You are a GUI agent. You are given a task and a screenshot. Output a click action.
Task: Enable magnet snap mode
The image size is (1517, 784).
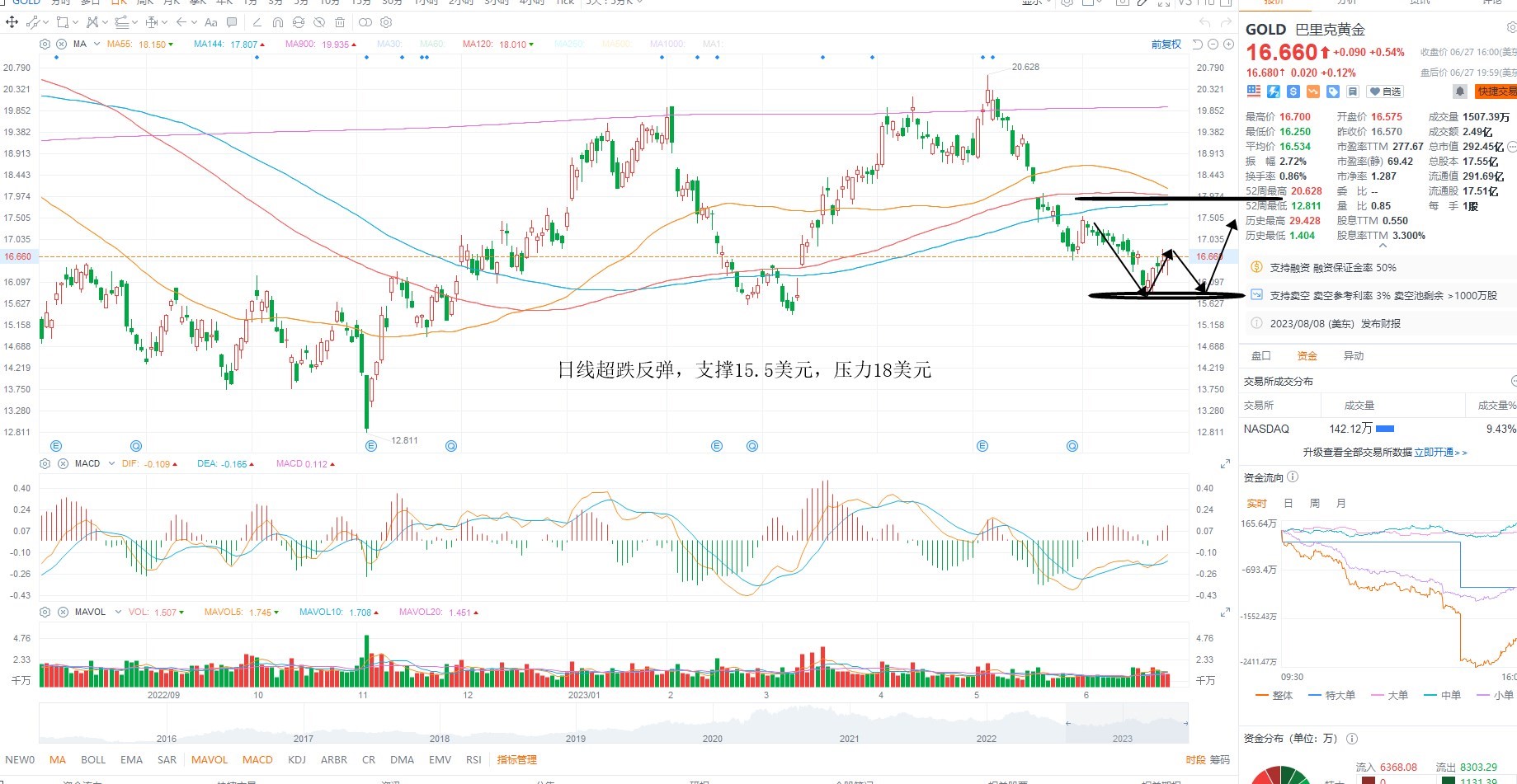click(277, 22)
